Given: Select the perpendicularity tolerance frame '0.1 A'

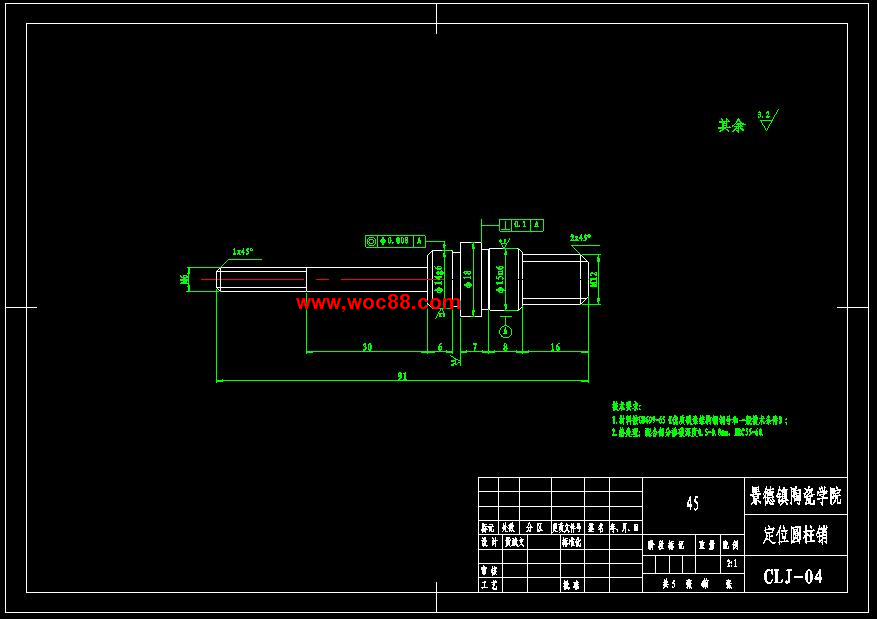Looking at the screenshot, I should [521, 225].
